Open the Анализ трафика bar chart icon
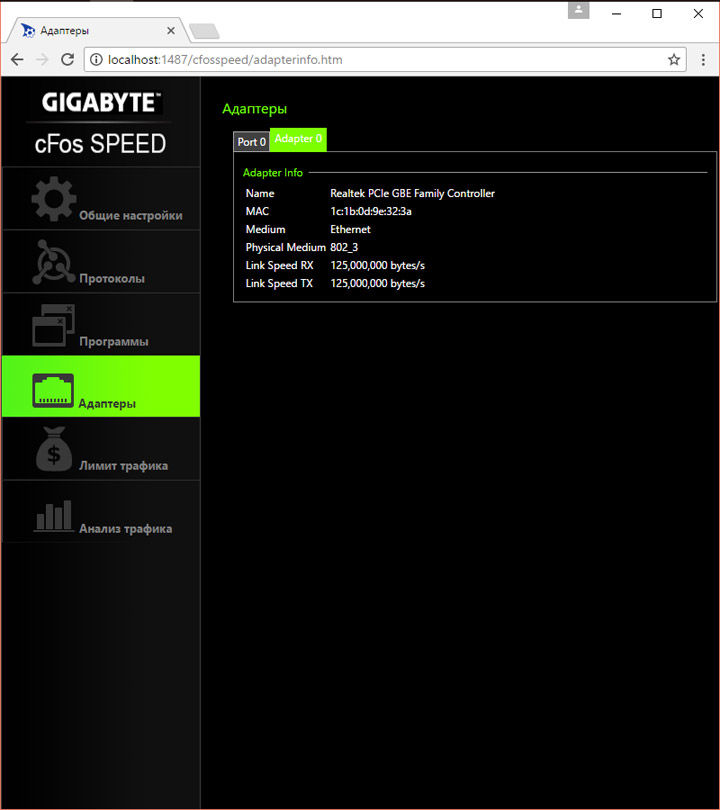The image size is (720, 810). [x=54, y=515]
